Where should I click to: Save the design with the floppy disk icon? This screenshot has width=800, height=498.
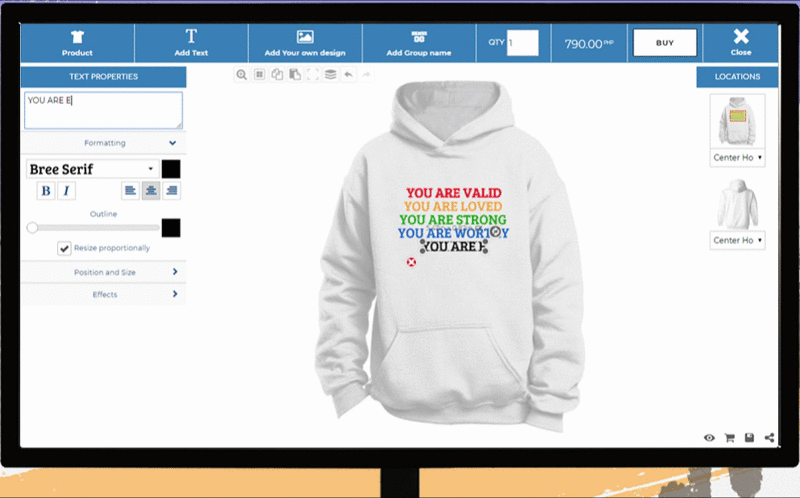pos(749,437)
